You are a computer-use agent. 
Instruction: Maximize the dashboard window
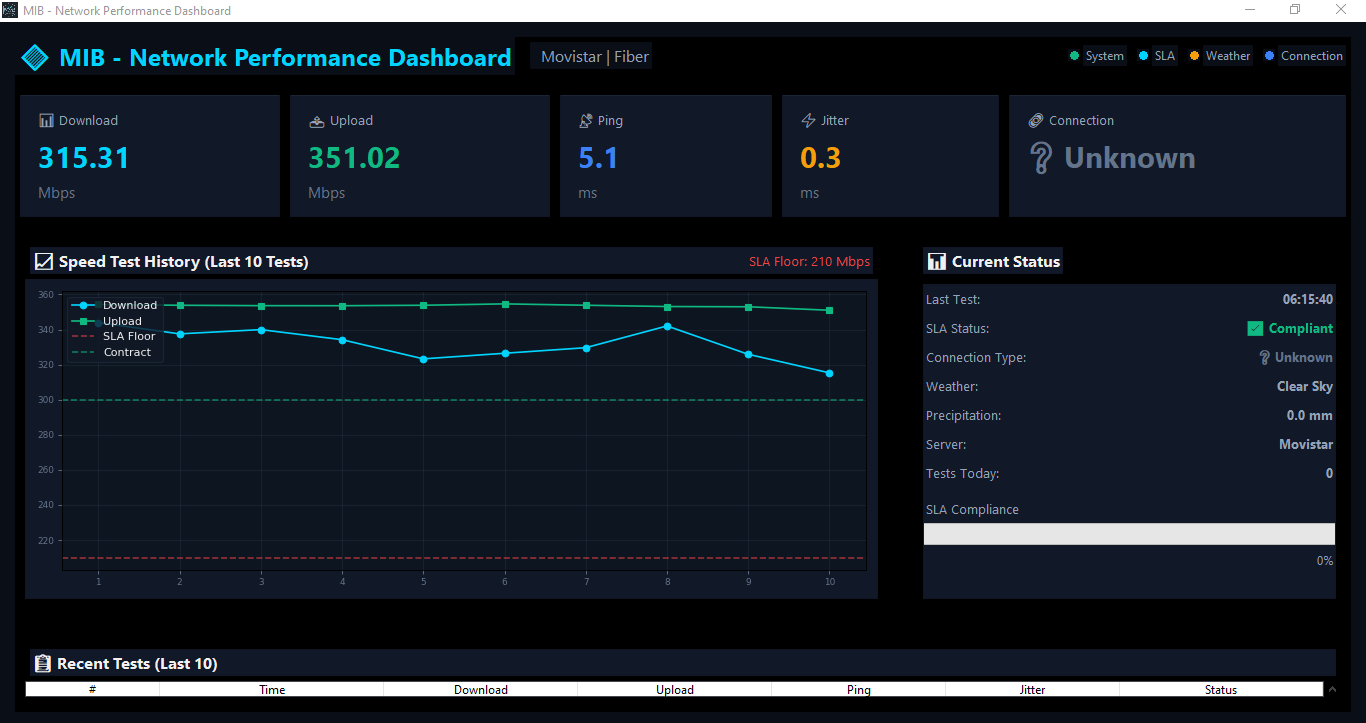pyautogui.click(x=1295, y=10)
